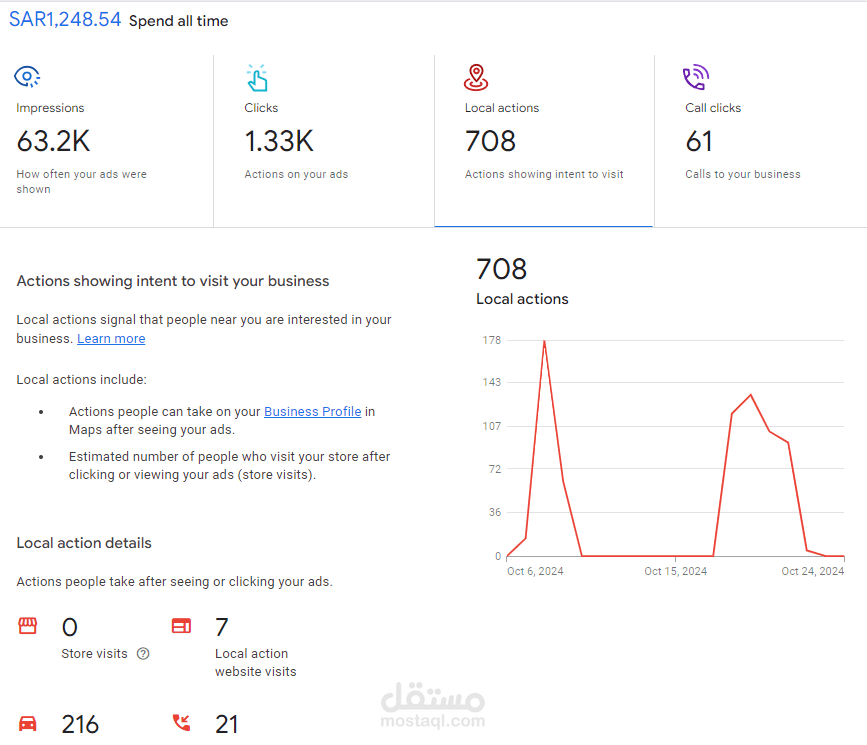867x745 pixels.
Task: Click the Clicks pointer hand icon
Action: point(257,78)
